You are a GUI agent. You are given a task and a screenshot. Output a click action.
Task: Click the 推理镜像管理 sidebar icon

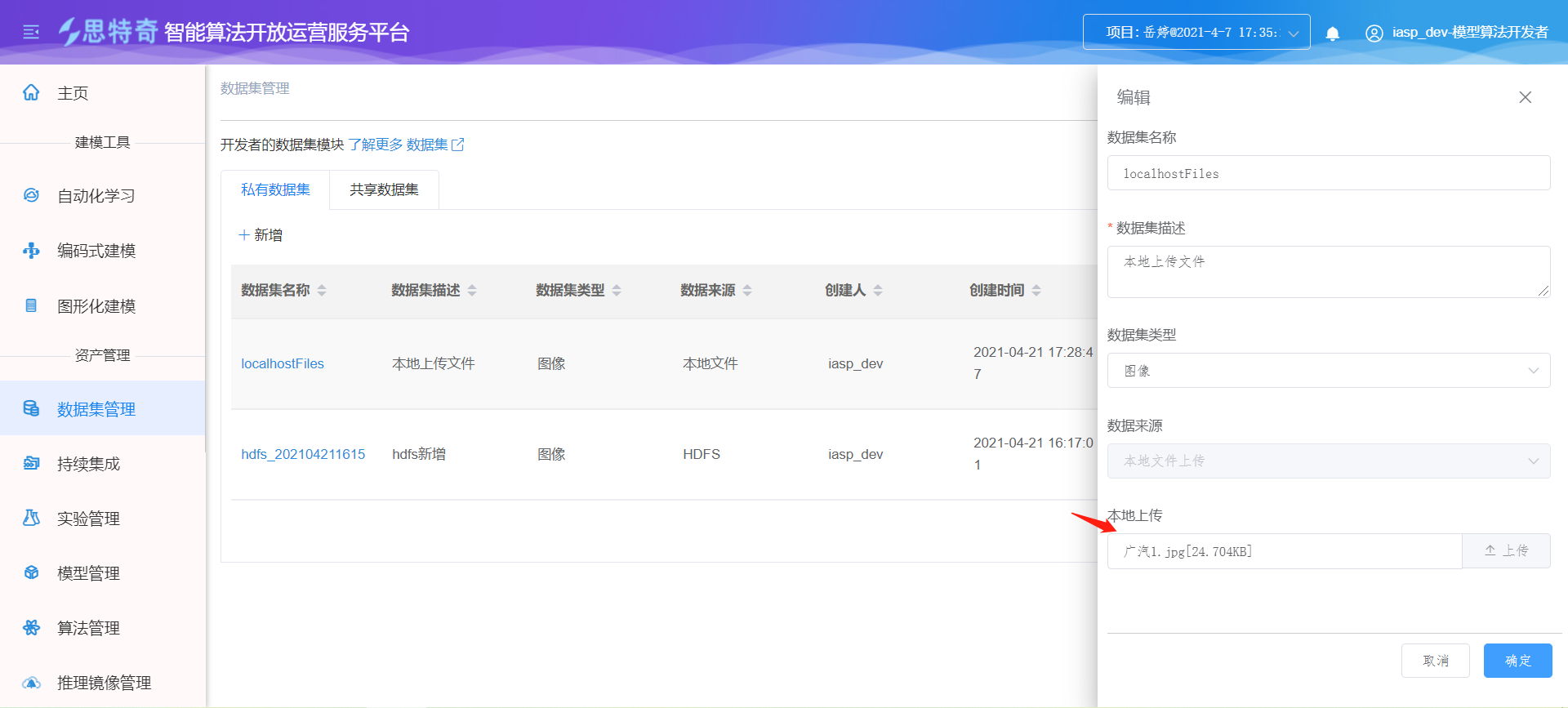(x=31, y=682)
